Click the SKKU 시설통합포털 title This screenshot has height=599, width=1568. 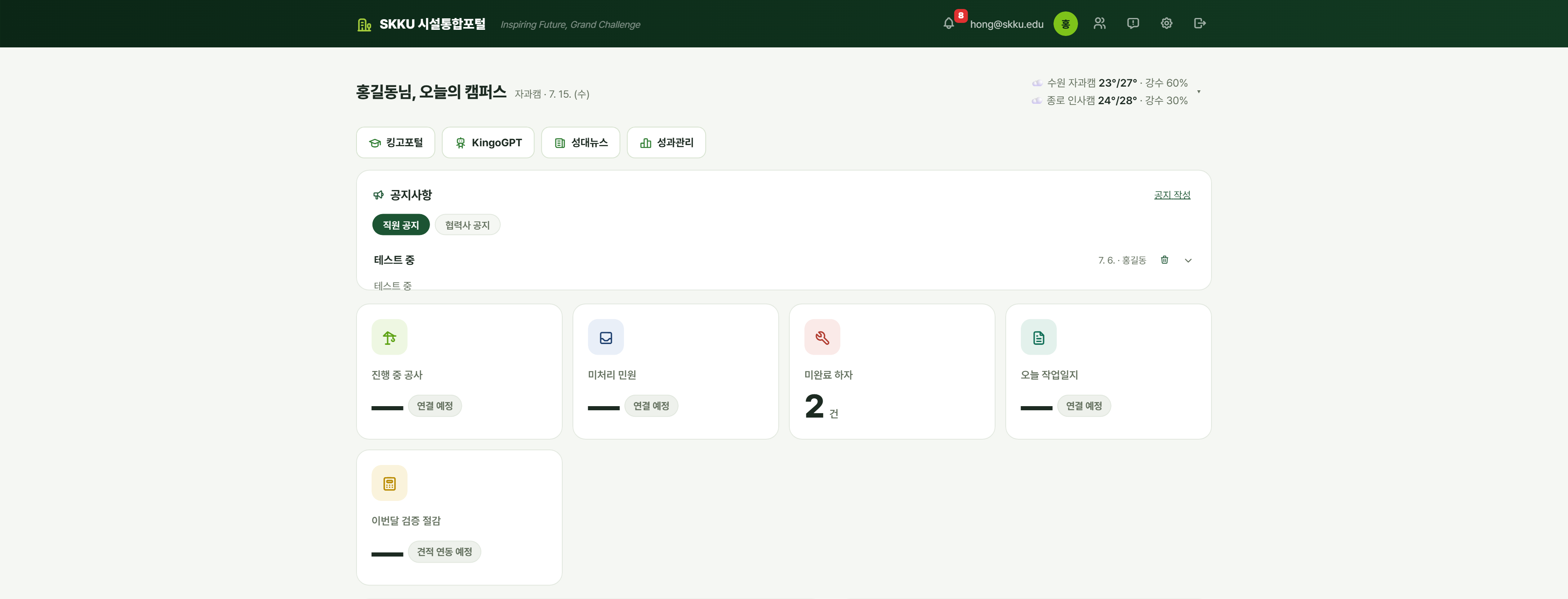[433, 25]
